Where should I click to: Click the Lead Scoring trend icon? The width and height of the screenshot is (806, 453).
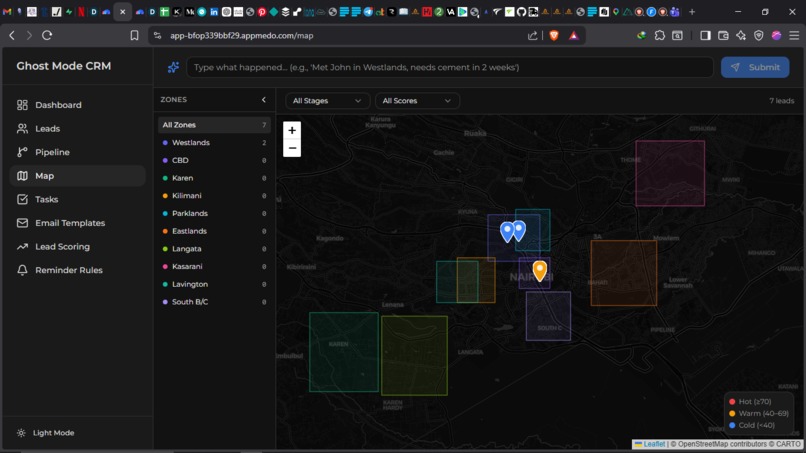click(x=22, y=247)
